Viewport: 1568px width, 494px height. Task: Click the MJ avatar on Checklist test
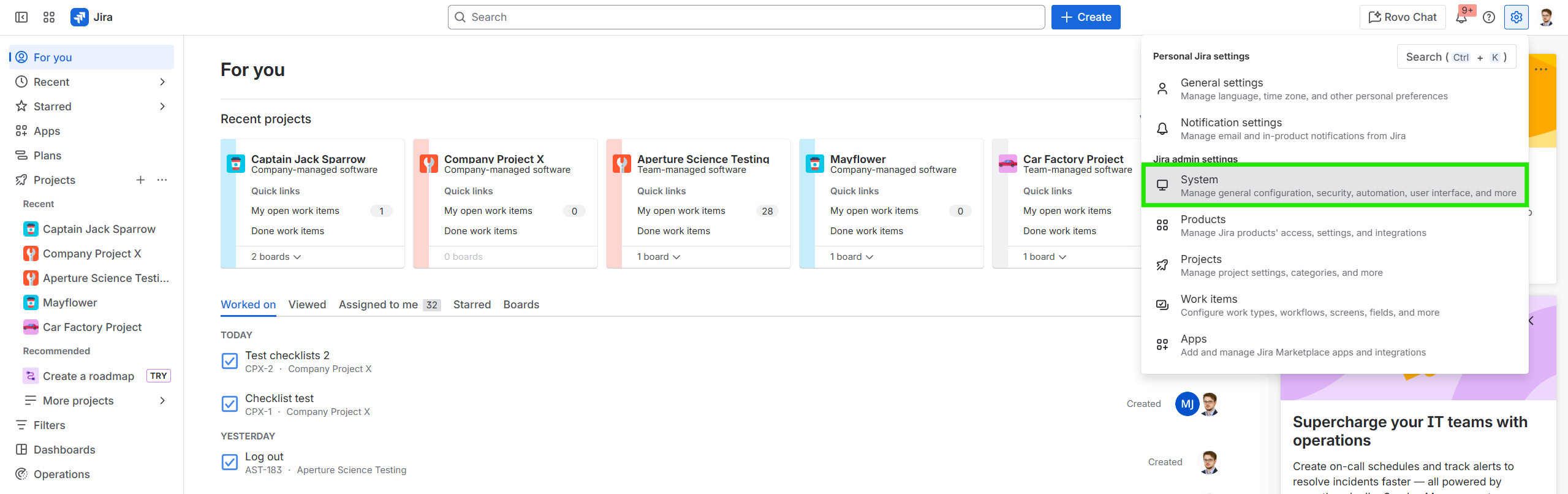click(x=1187, y=404)
